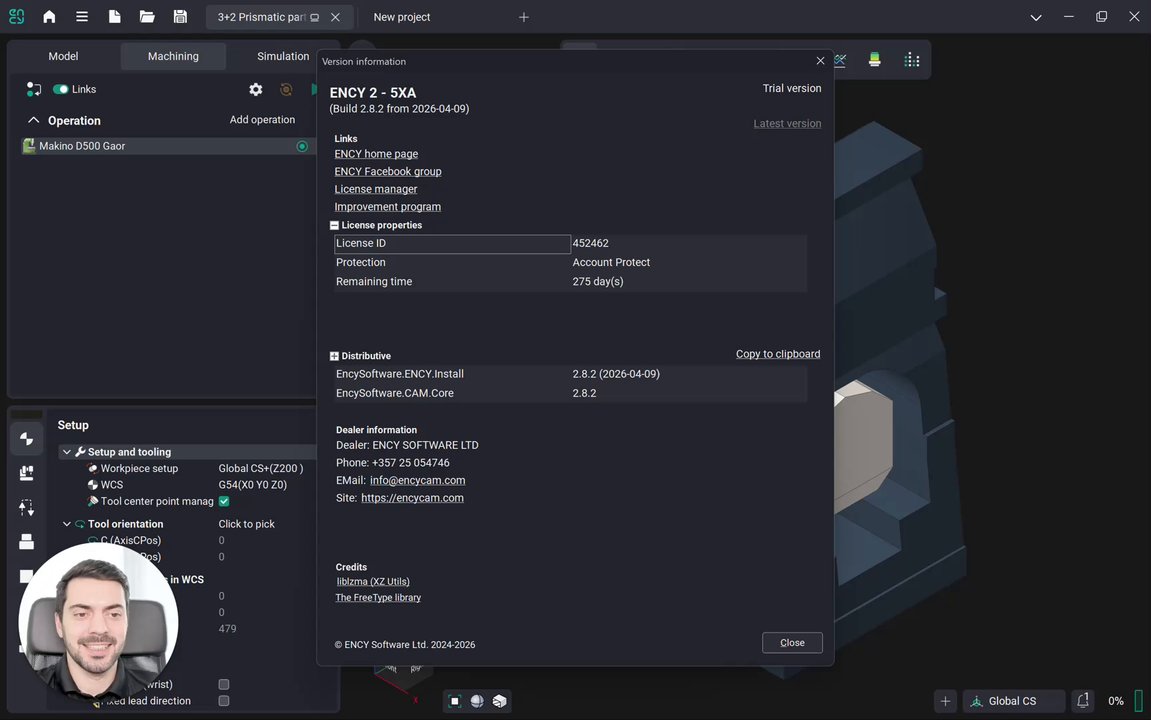Select Makino D500 Gaor machine icon
Screen dimensions: 1151x720
coord(29,145)
